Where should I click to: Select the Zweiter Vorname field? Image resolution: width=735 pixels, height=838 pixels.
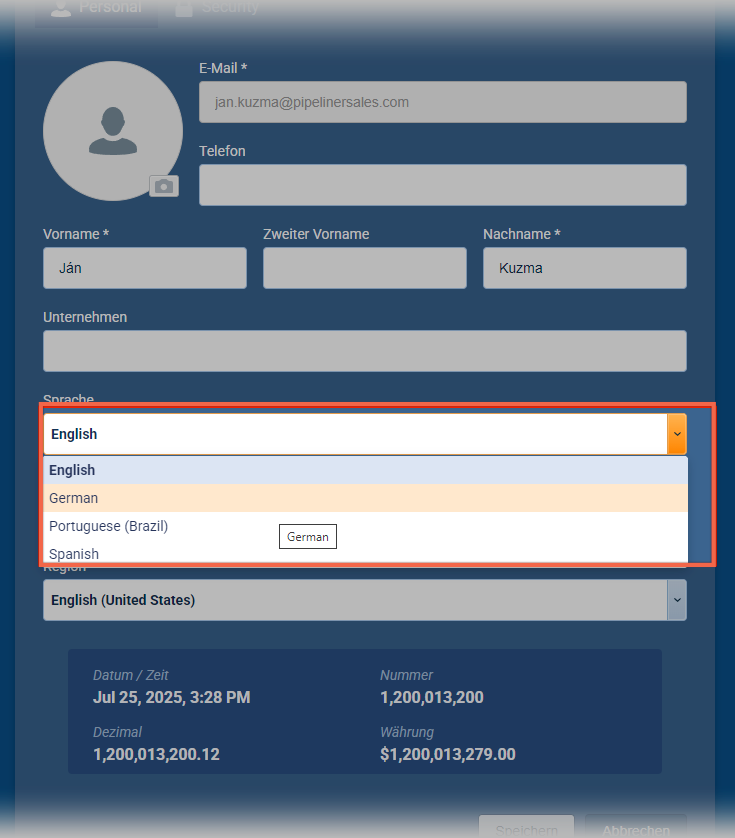(x=364, y=268)
